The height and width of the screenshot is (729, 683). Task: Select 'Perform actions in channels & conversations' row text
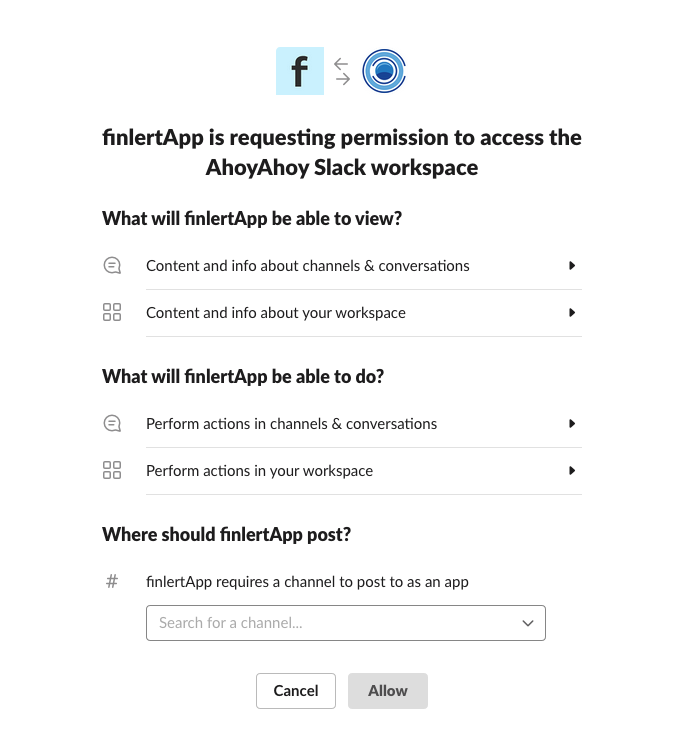pos(292,424)
